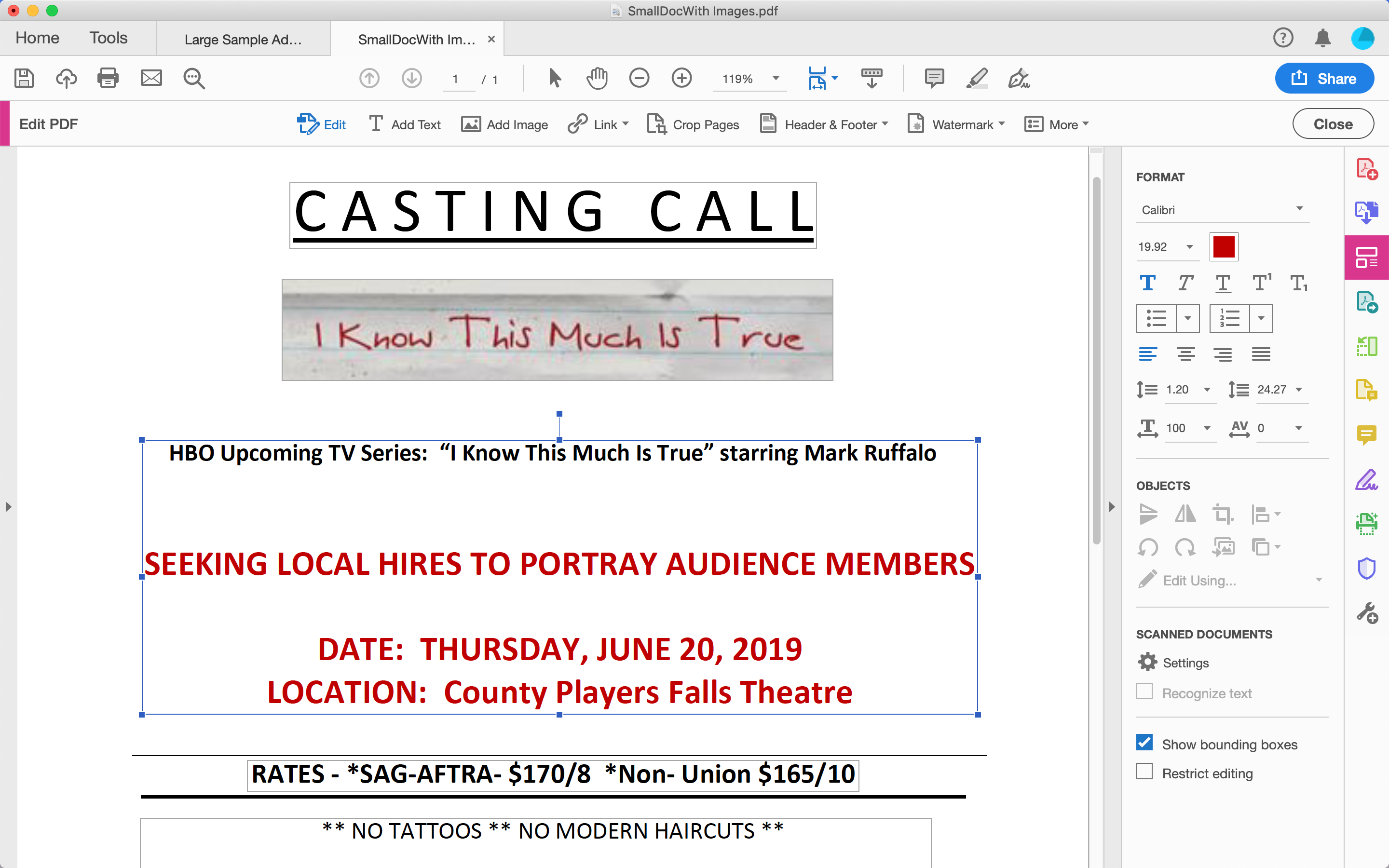
Task: Click Close to exit Edit PDF
Action: pyautogui.click(x=1333, y=124)
